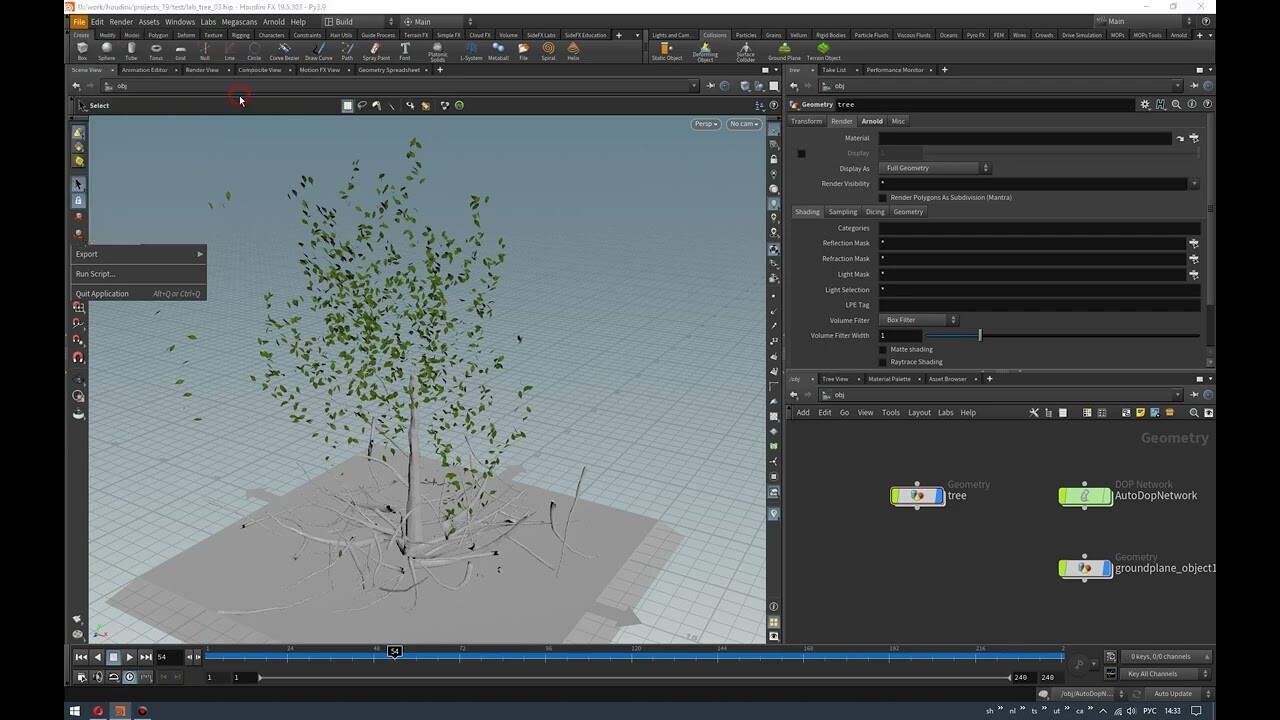Image resolution: width=1280 pixels, height=720 pixels.
Task: Enable Raytrace Shading
Action: click(x=884, y=361)
